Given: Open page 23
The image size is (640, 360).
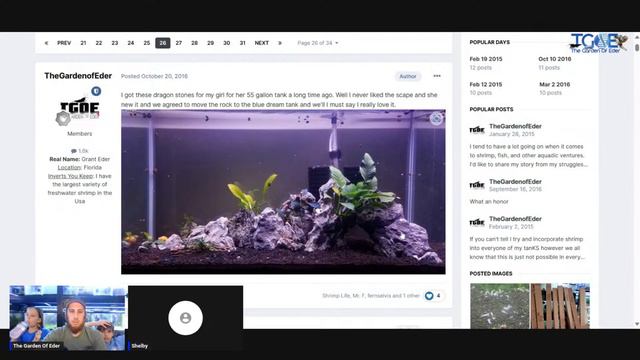Looking at the screenshot, I should [115, 43].
